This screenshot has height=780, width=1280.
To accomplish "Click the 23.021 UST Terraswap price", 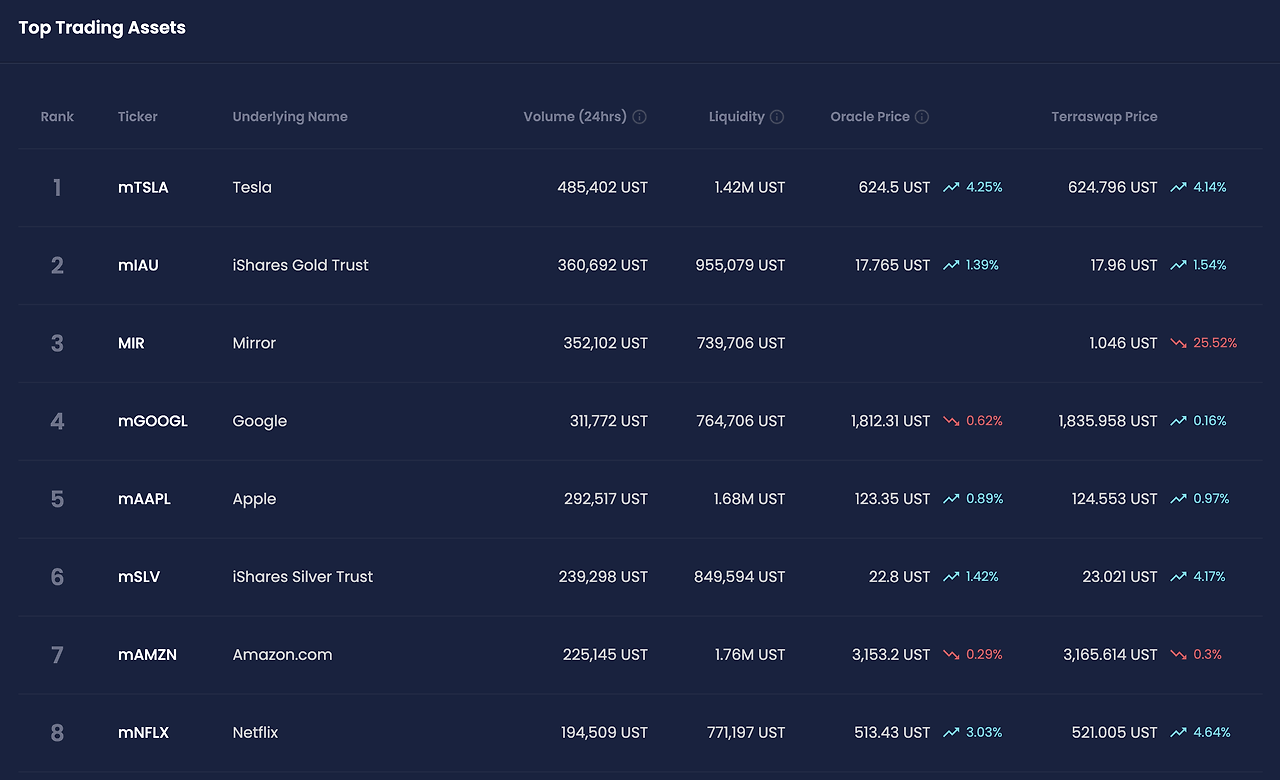I will click(x=1120, y=577).
